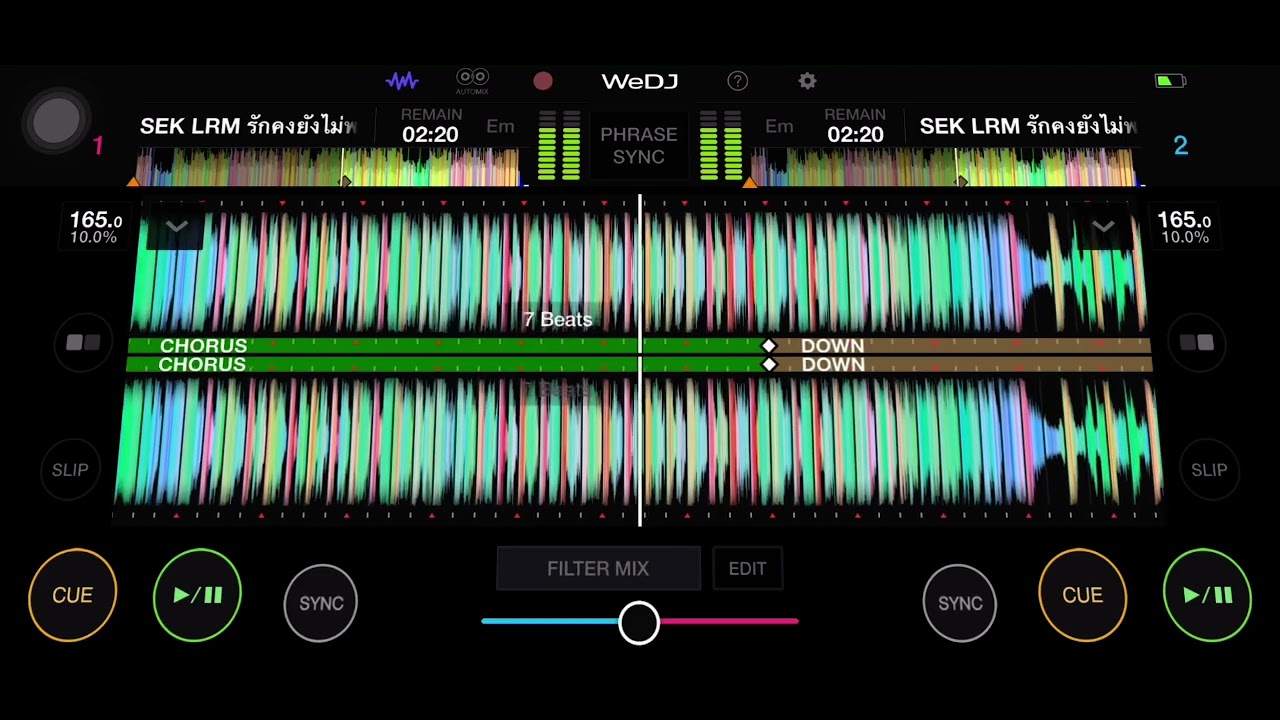
Task: Click the crossfader handle
Action: [639, 622]
